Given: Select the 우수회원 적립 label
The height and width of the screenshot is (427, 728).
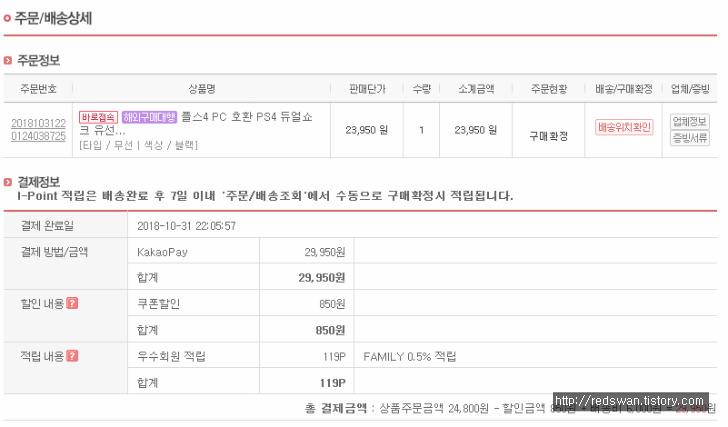Looking at the screenshot, I should (x=171, y=356).
